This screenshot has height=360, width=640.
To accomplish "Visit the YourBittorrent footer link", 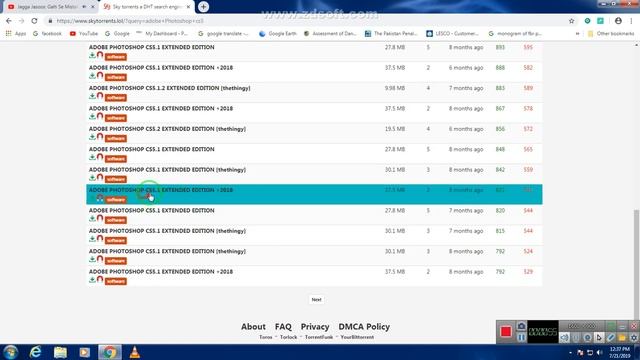I will click(357, 337).
